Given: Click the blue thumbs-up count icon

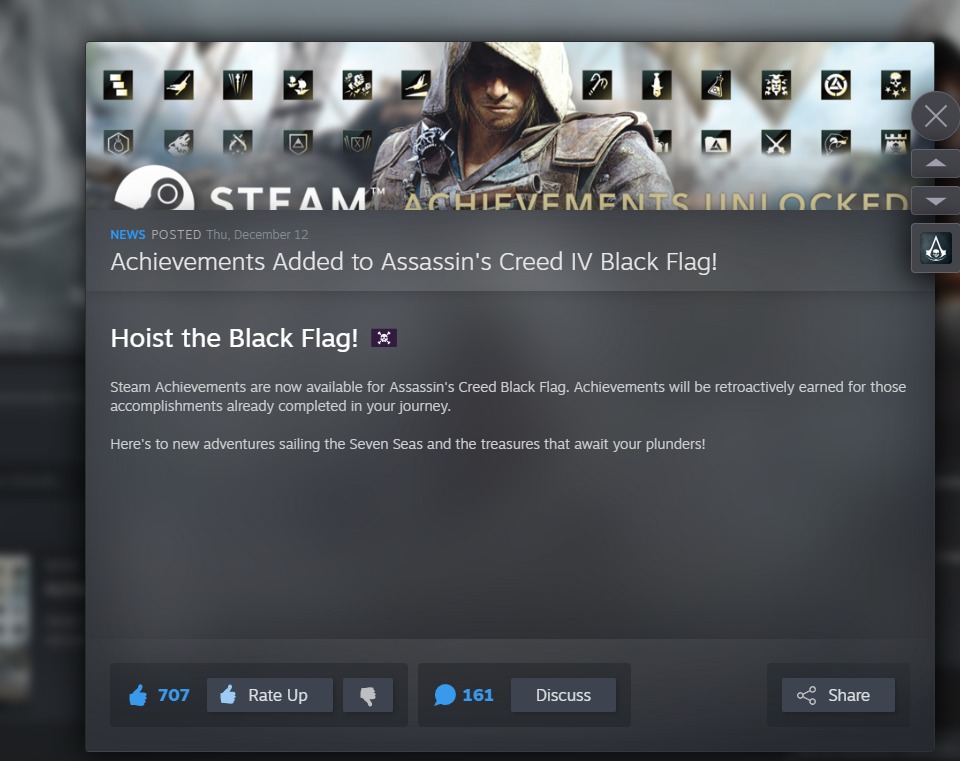Looking at the screenshot, I should pos(138,695).
